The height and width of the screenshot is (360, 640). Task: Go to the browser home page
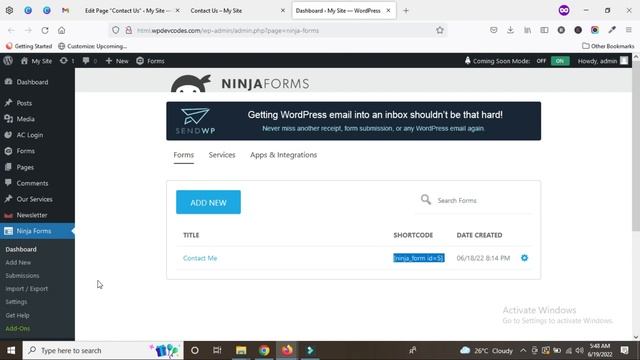click(x=61, y=30)
